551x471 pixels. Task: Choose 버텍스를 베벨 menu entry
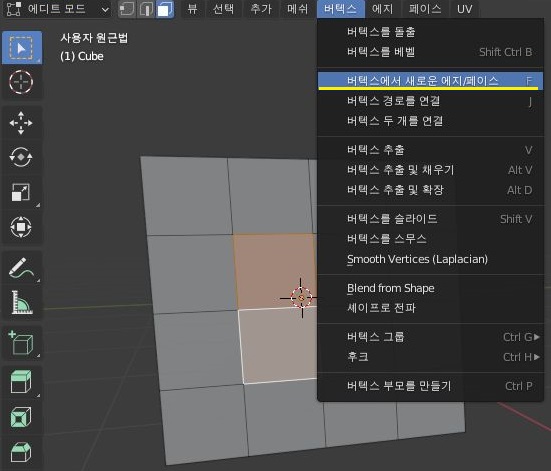pyautogui.click(x=430, y=52)
